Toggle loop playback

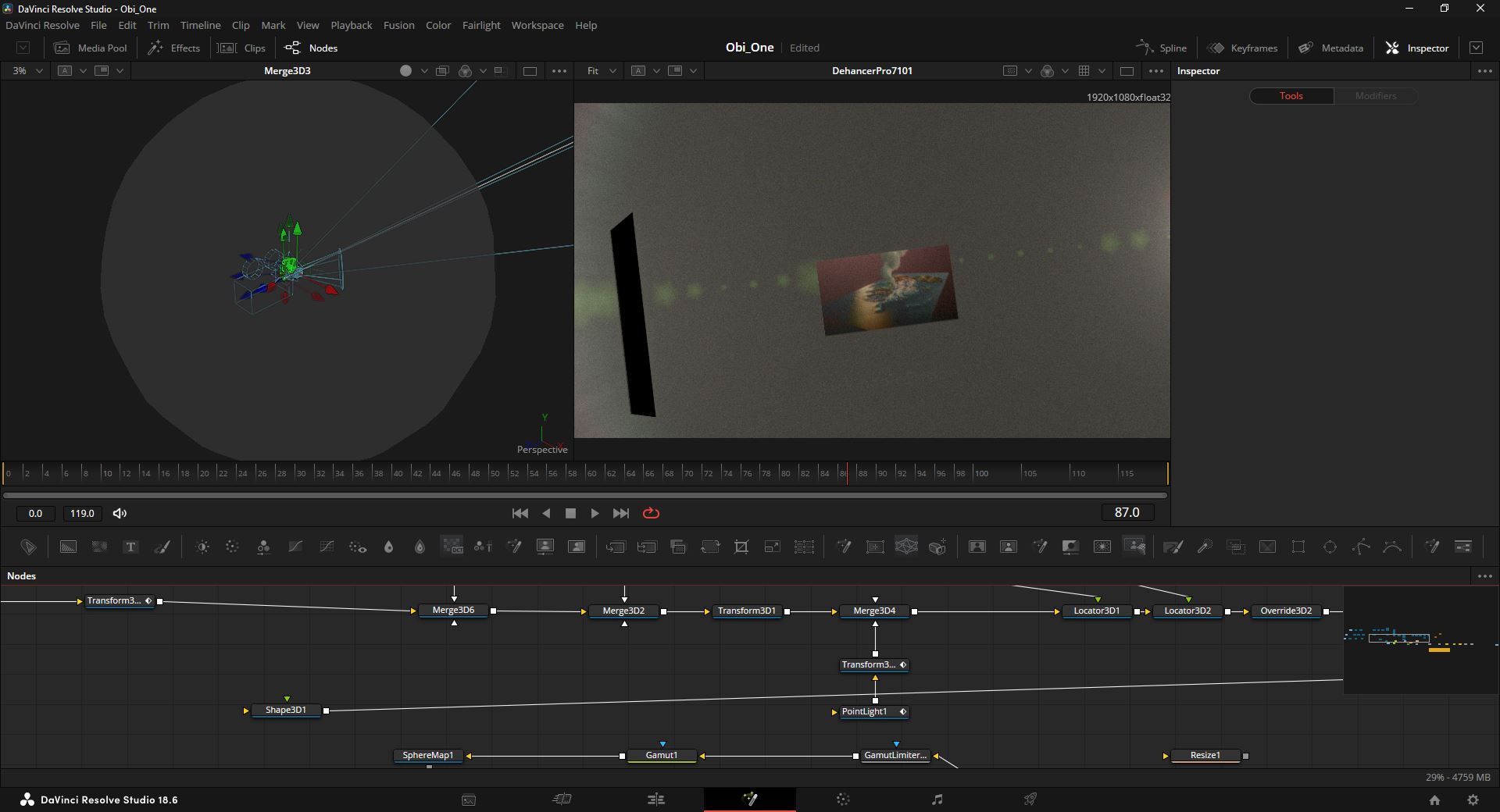[x=651, y=513]
